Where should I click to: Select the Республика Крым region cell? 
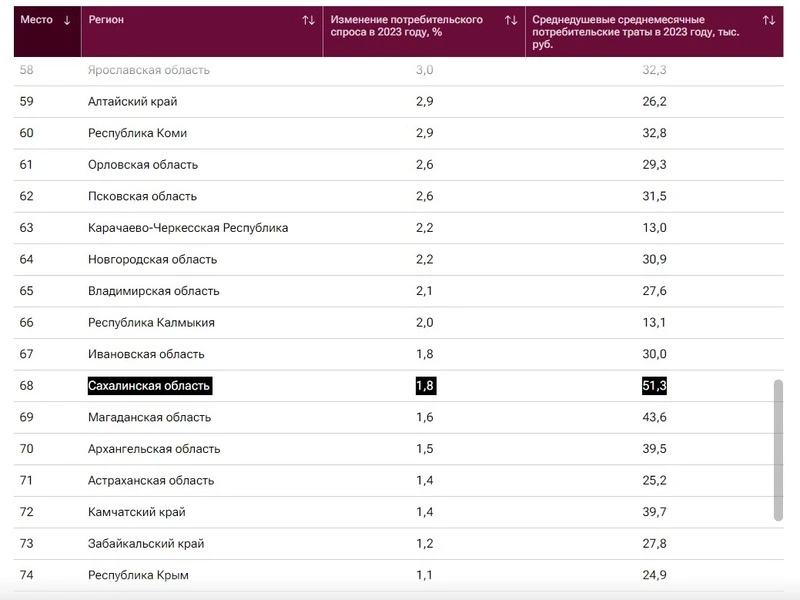click(138, 575)
